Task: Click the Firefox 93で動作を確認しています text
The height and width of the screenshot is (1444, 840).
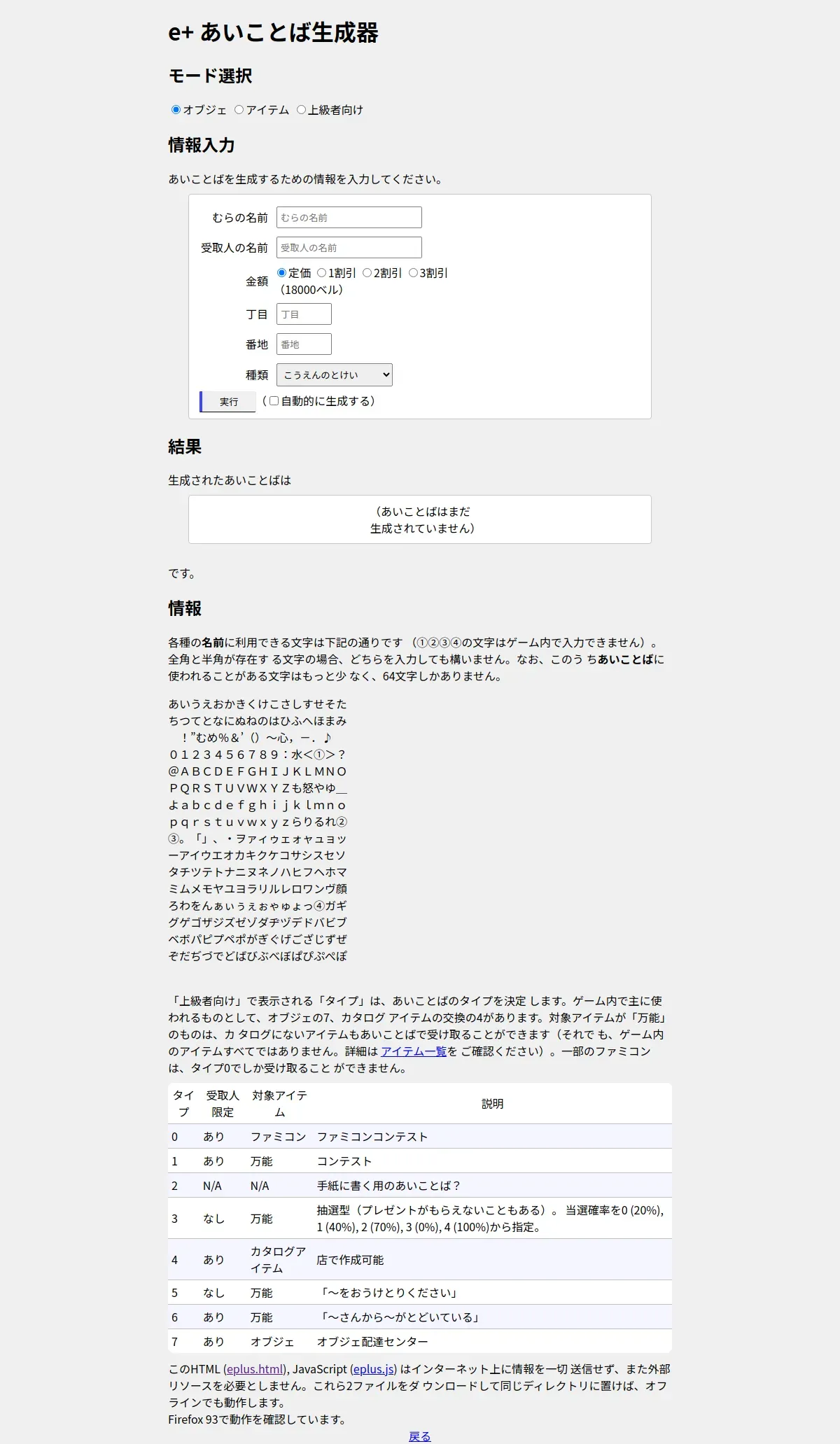Action: [x=258, y=1420]
